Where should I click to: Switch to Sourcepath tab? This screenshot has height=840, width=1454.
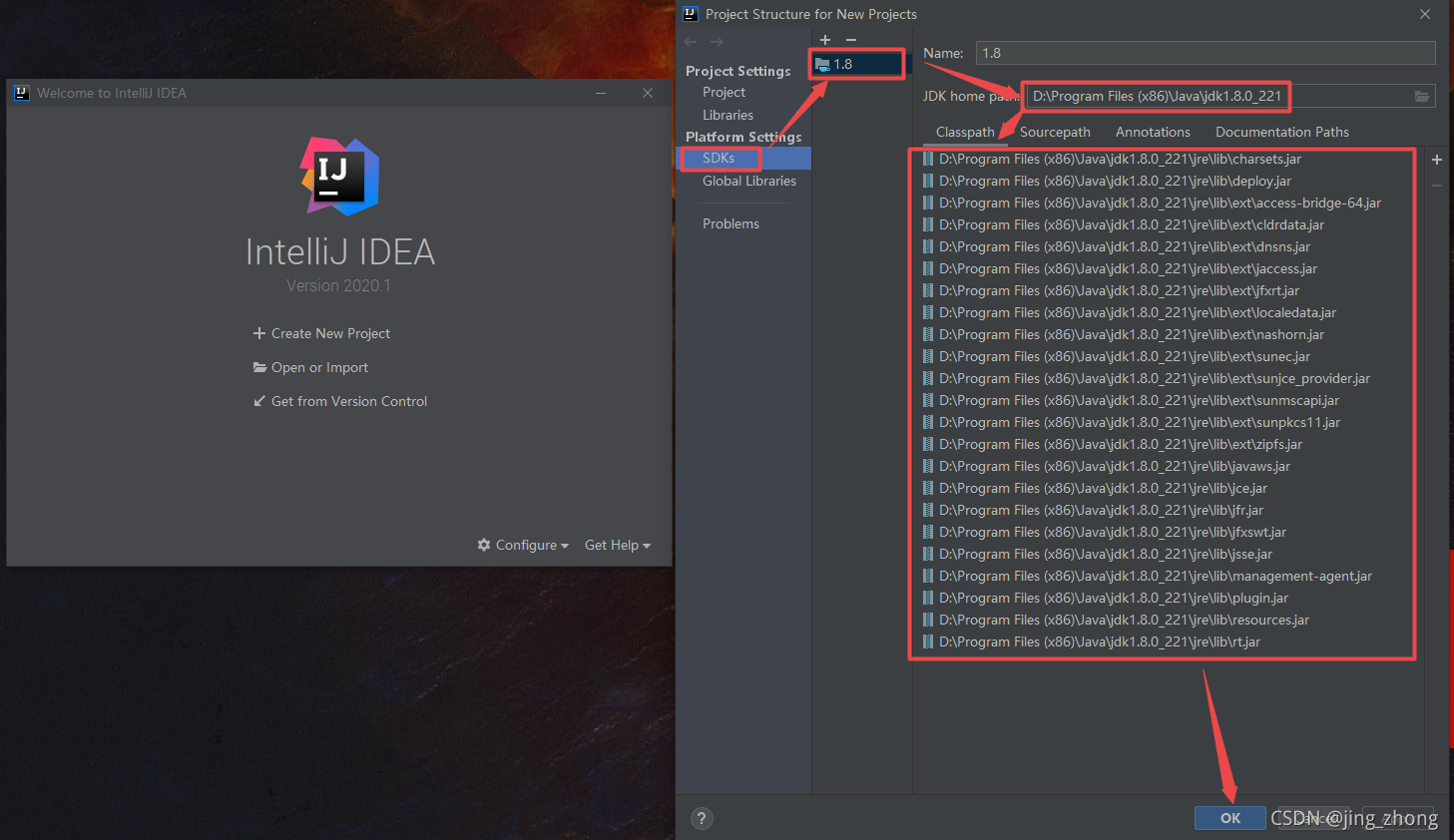1055,132
